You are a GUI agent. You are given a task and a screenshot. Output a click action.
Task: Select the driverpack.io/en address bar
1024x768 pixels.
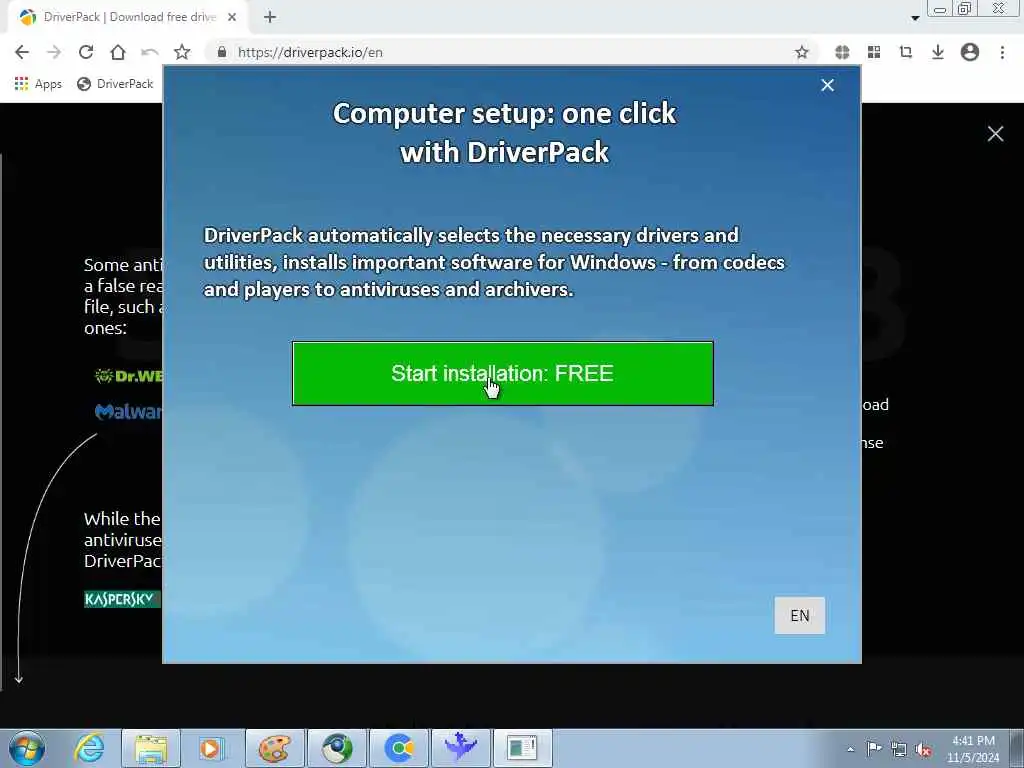(x=509, y=52)
